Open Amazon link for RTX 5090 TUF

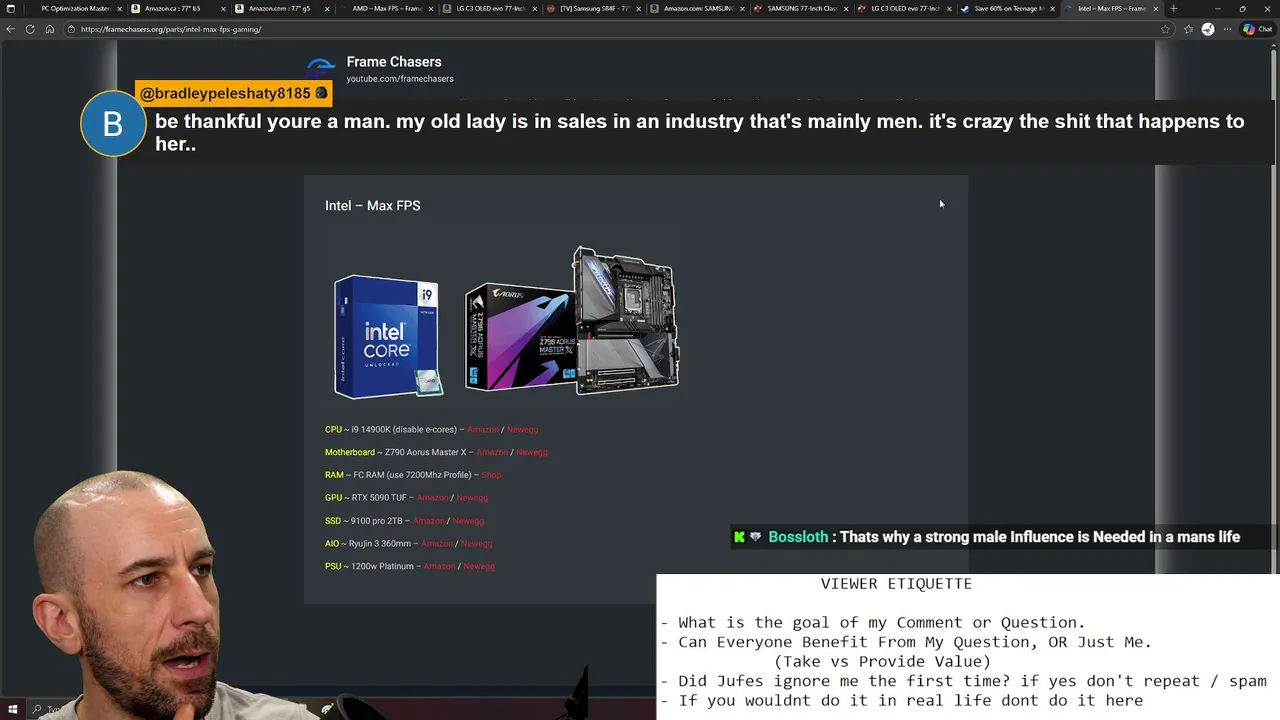coord(433,498)
